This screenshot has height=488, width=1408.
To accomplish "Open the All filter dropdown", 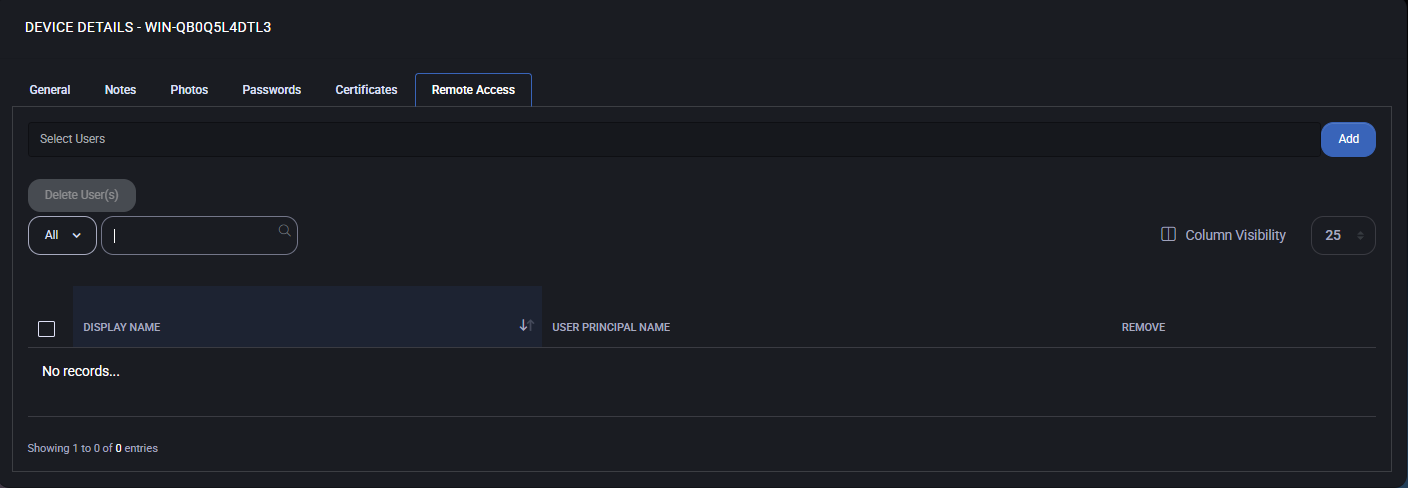I will pyautogui.click(x=62, y=235).
